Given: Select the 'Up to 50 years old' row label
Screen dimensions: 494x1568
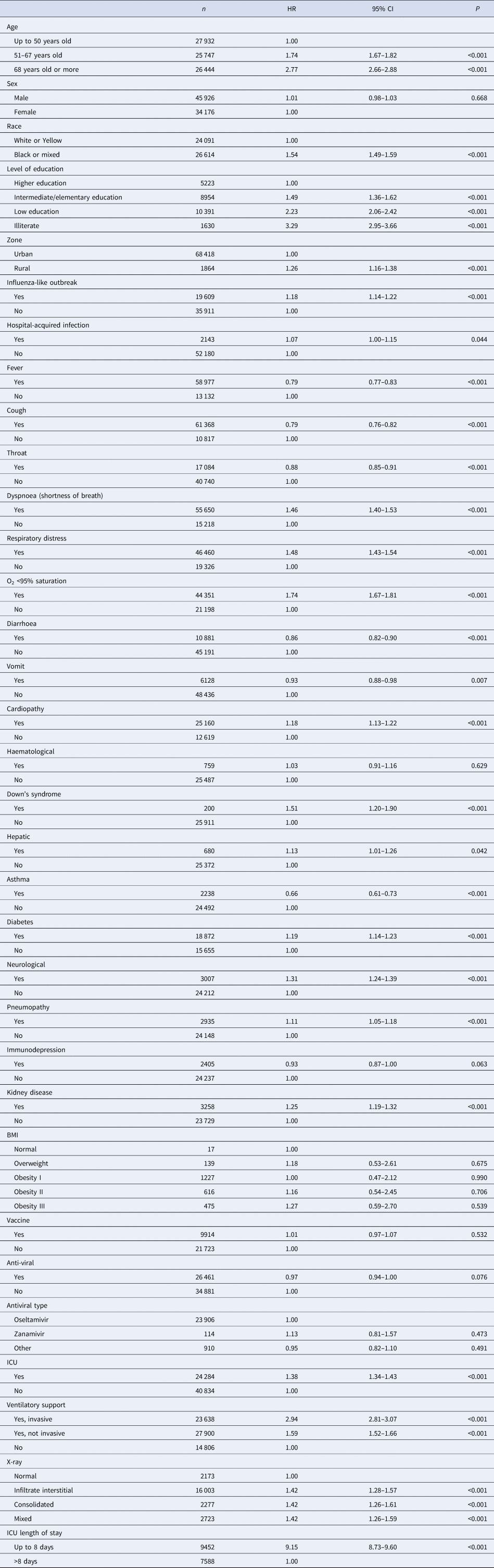Looking at the screenshot, I should (x=43, y=41).
